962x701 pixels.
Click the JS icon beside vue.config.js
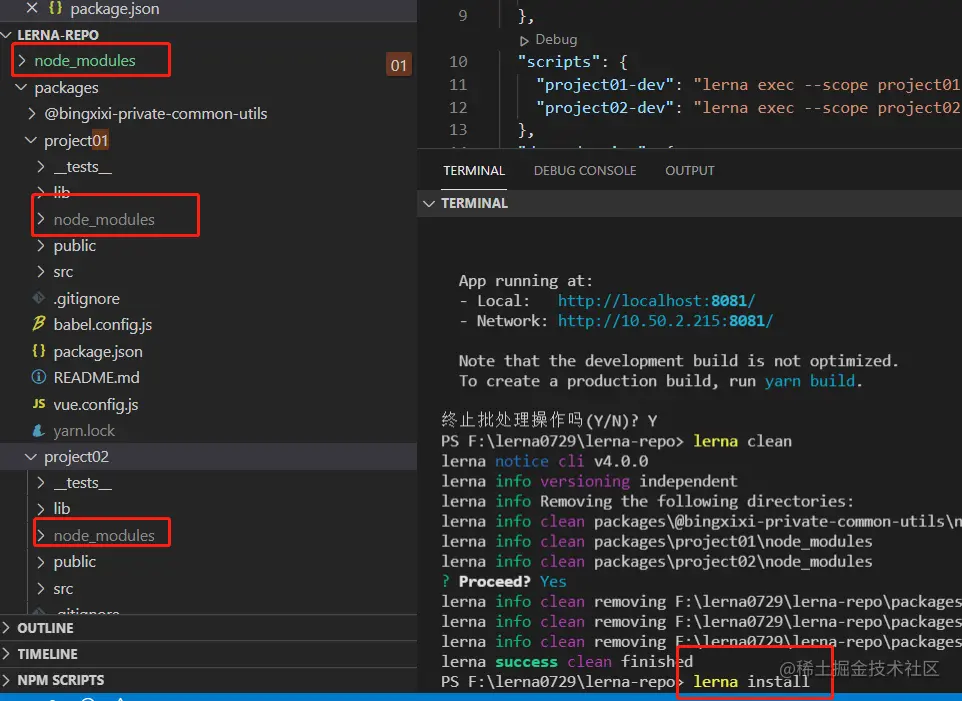[39, 404]
